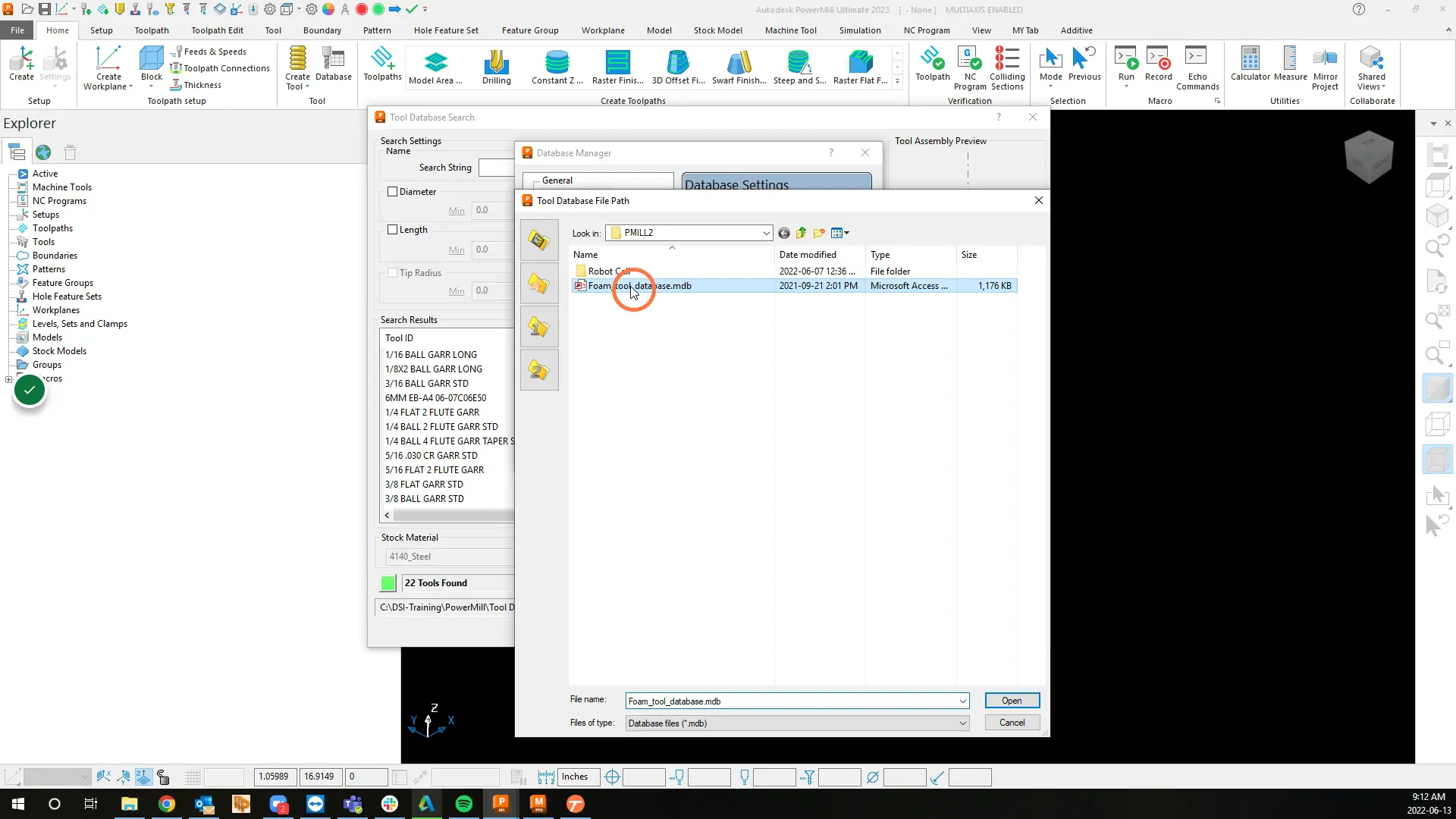Select Foam_tool_database.mdb file
Screen dimensions: 1456x819
click(x=794, y=286)
